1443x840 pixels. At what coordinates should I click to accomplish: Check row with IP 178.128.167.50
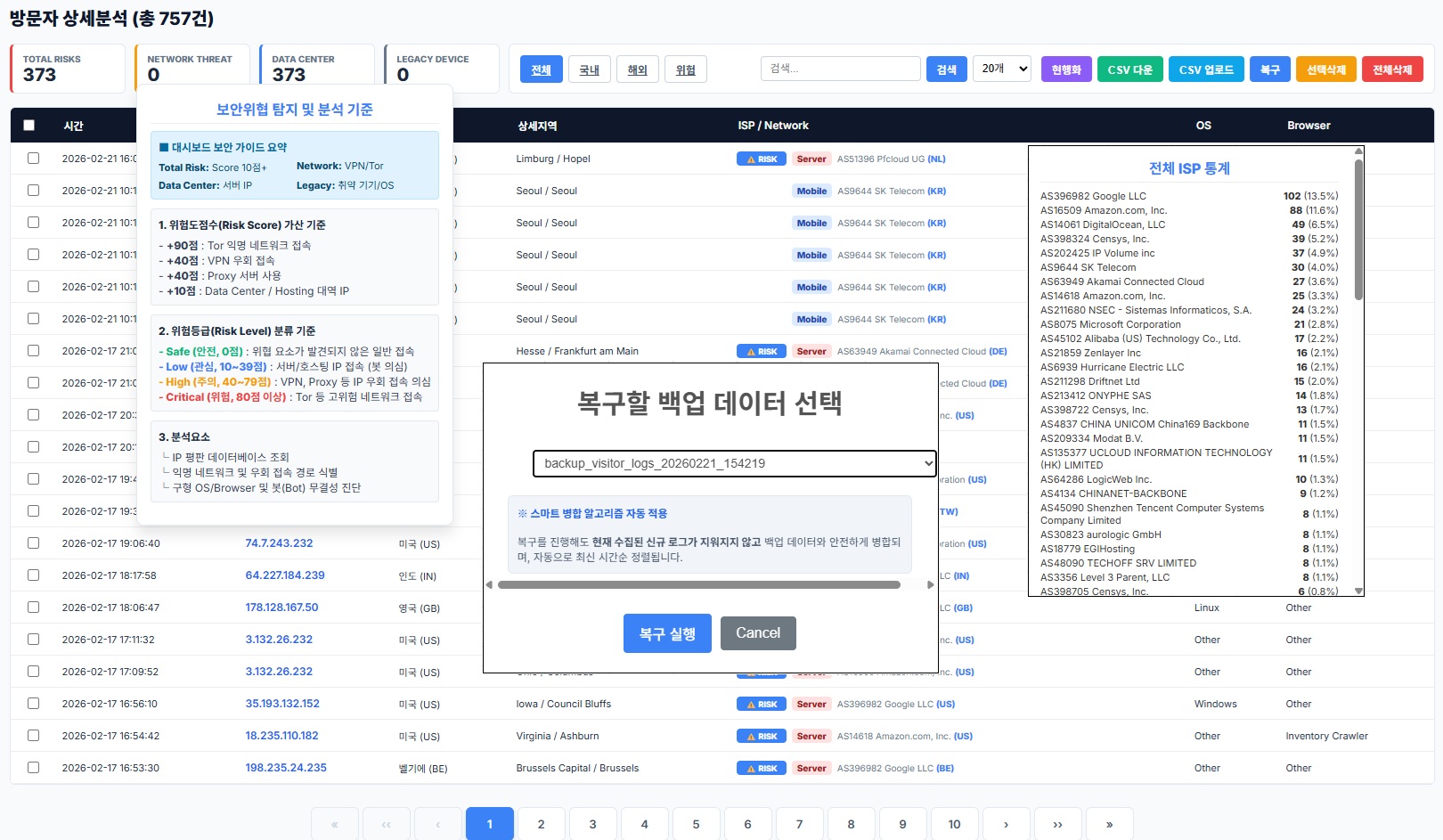34,608
